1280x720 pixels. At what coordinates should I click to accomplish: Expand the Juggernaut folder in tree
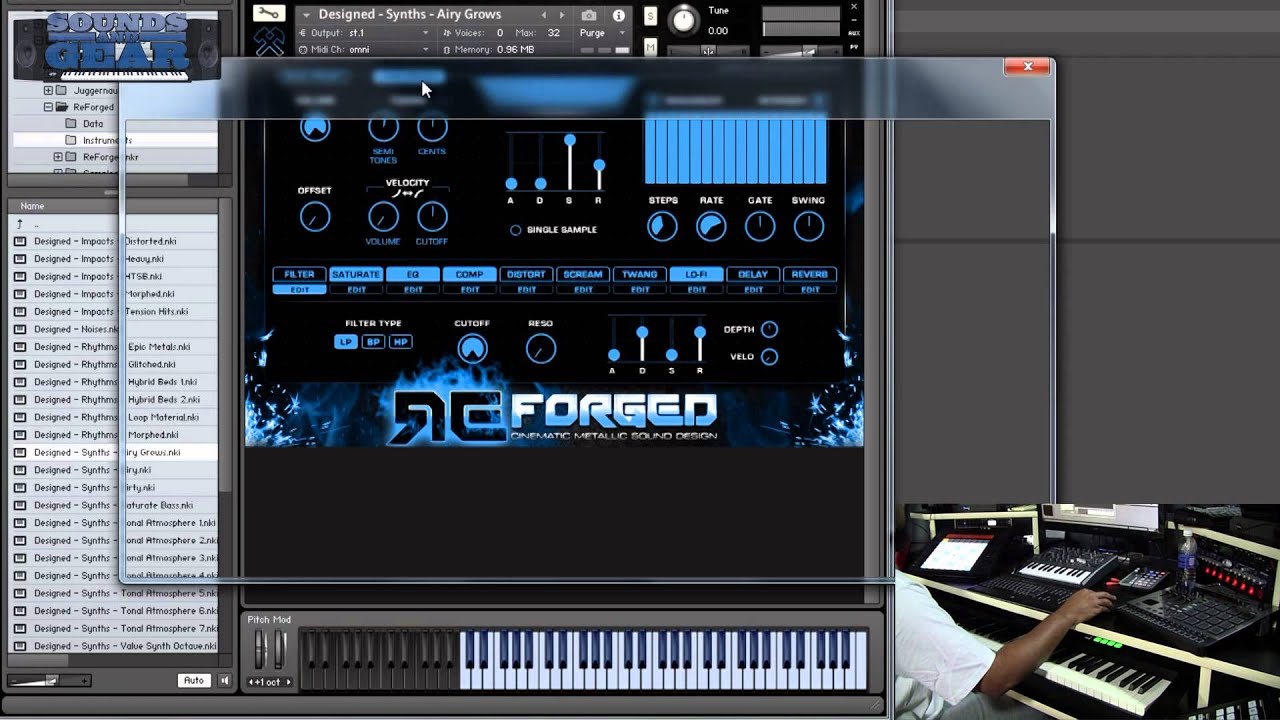[x=47, y=90]
